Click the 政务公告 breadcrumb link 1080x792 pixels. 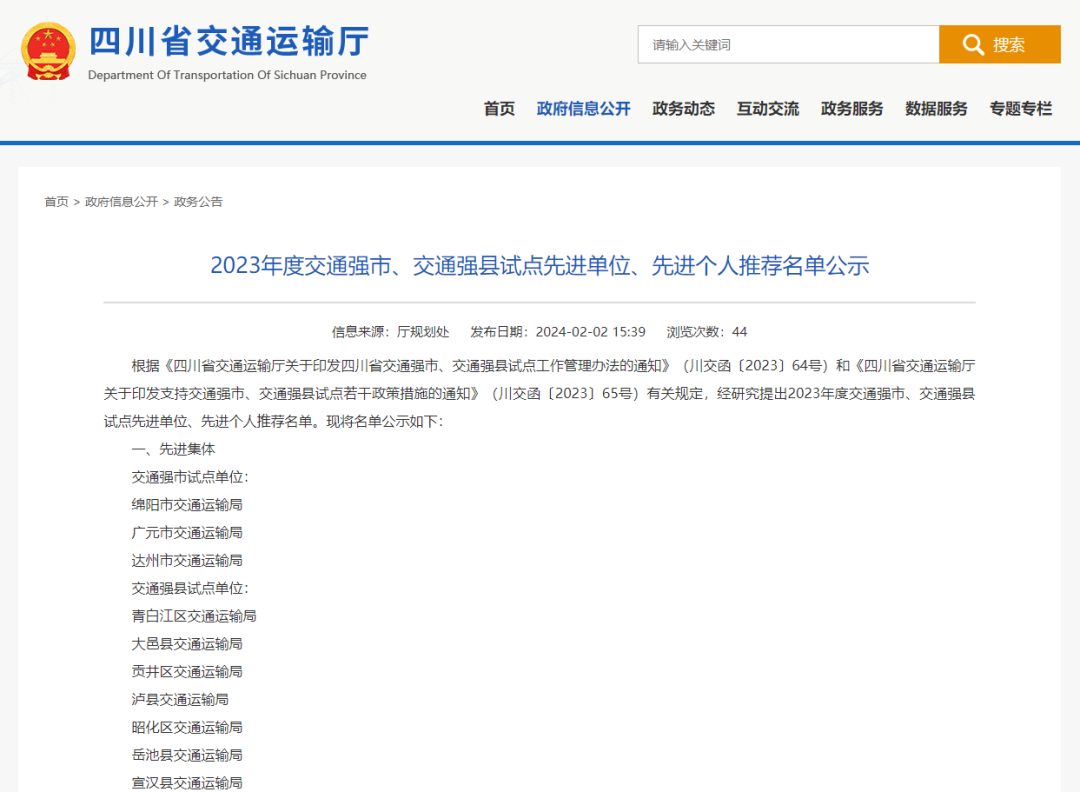point(198,202)
